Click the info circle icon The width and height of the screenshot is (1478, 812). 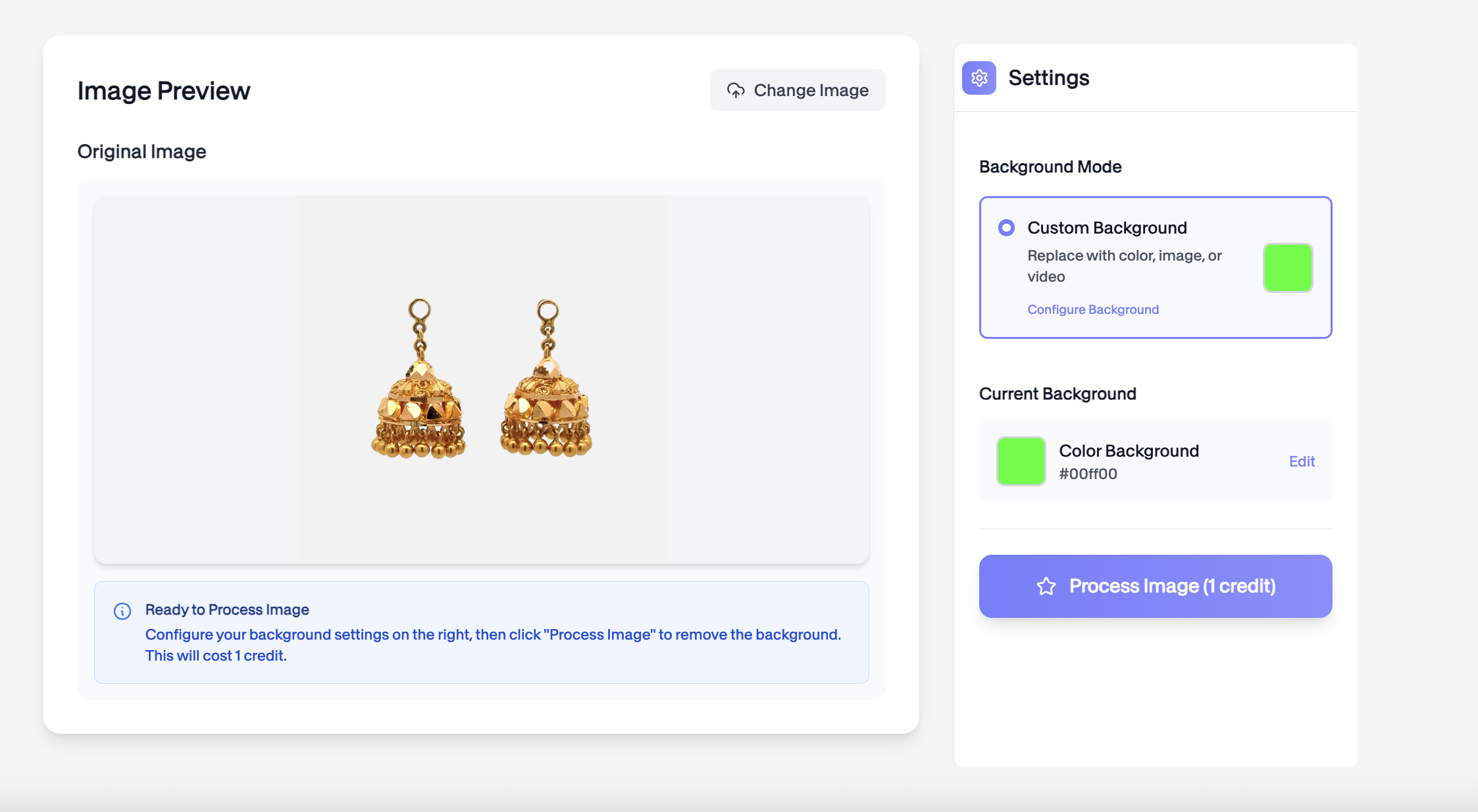coord(122,611)
